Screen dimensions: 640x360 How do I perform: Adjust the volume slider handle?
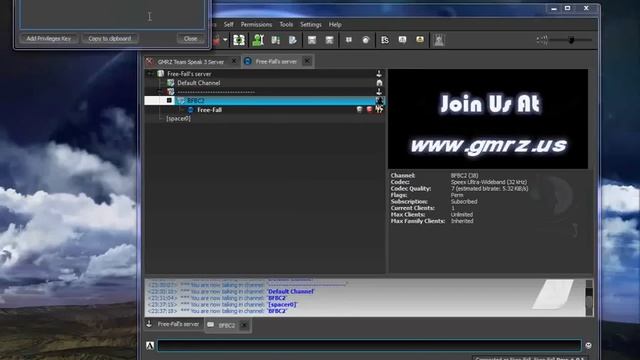(571, 40)
